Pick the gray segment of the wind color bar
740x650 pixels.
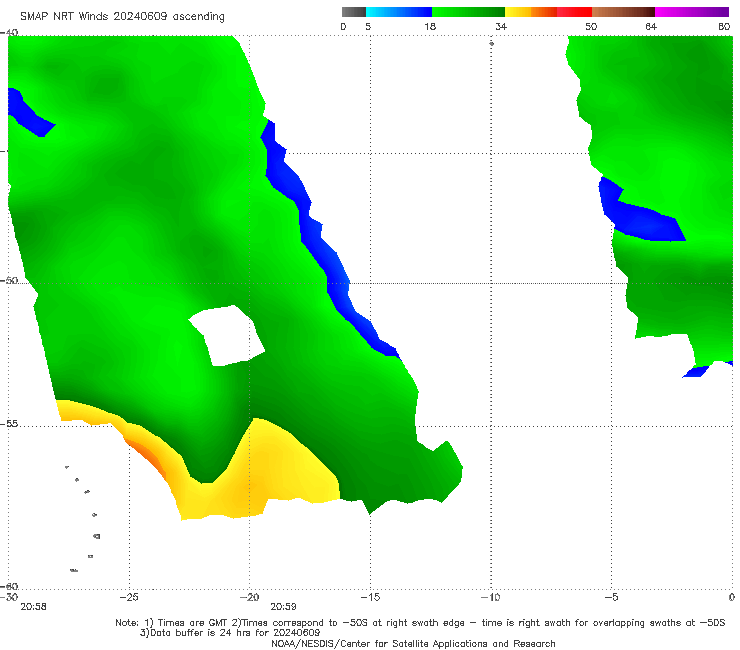pyautogui.click(x=354, y=12)
